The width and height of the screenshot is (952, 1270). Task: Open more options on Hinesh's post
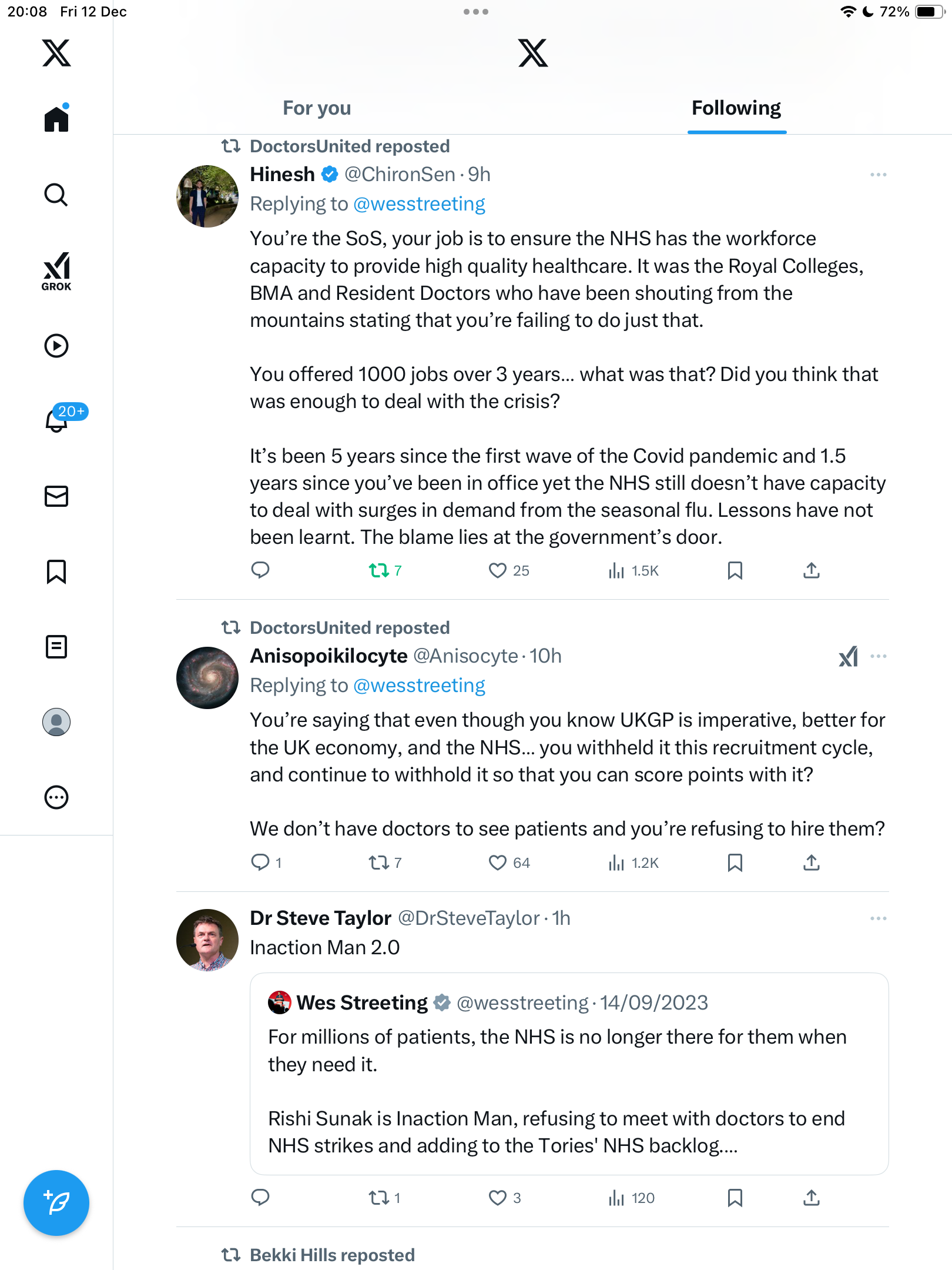point(878,175)
